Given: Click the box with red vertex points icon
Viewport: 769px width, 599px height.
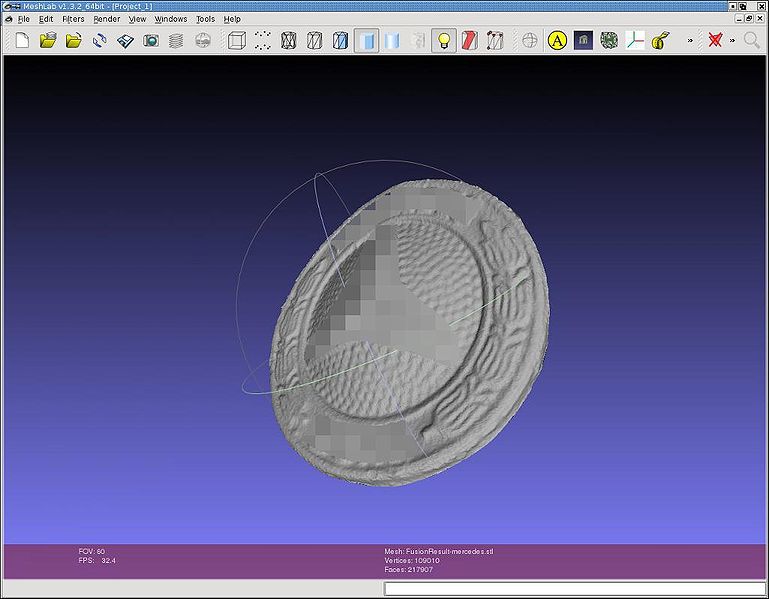Looking at the screenshot, I should click(495, 40).
